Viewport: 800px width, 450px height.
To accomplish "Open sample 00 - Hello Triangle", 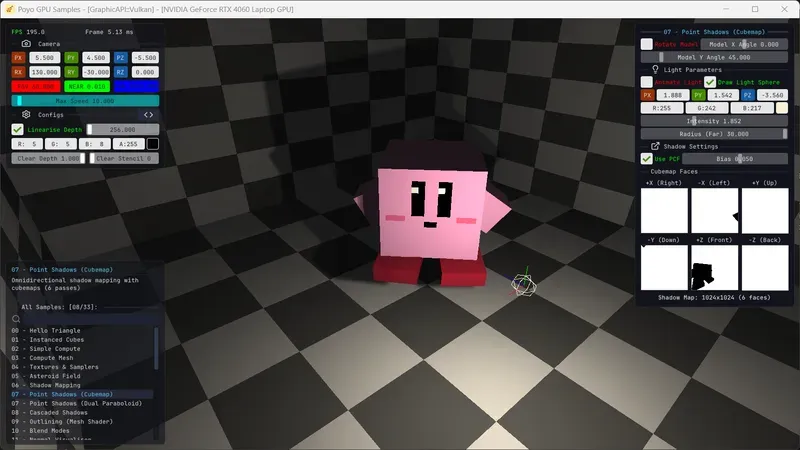I will pos(82,331).
